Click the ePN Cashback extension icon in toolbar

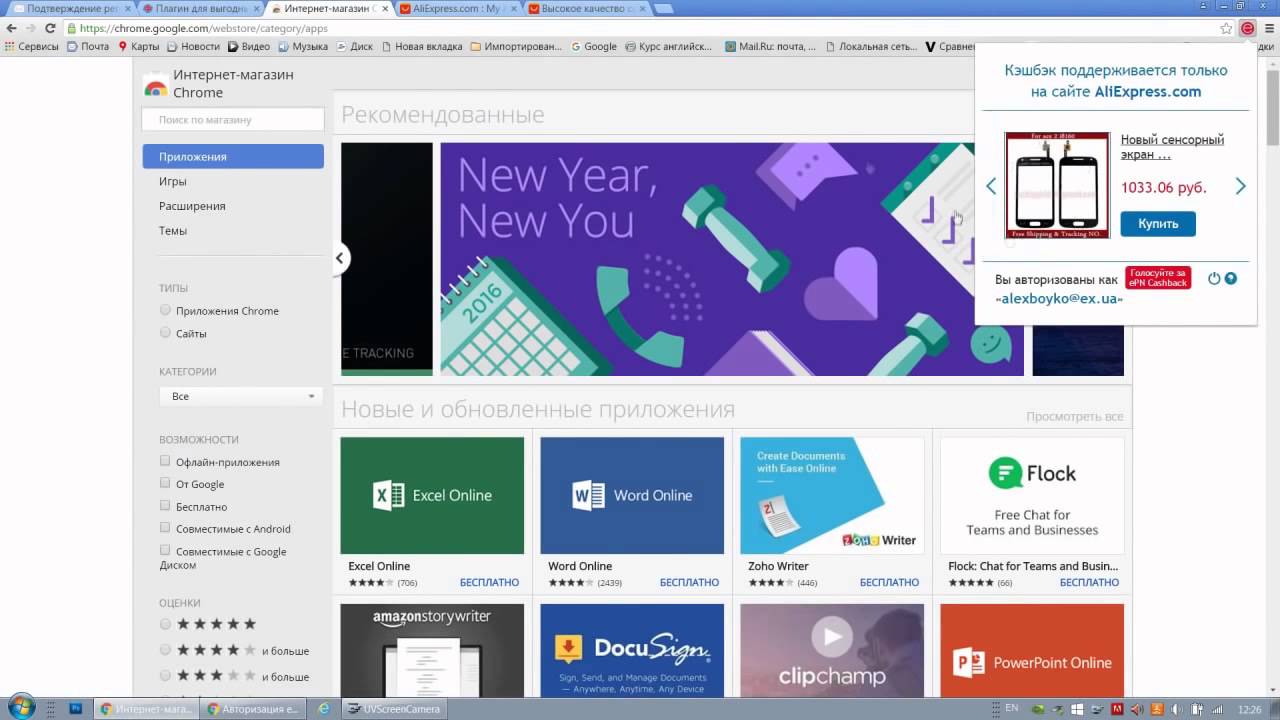pos(1247,28)
